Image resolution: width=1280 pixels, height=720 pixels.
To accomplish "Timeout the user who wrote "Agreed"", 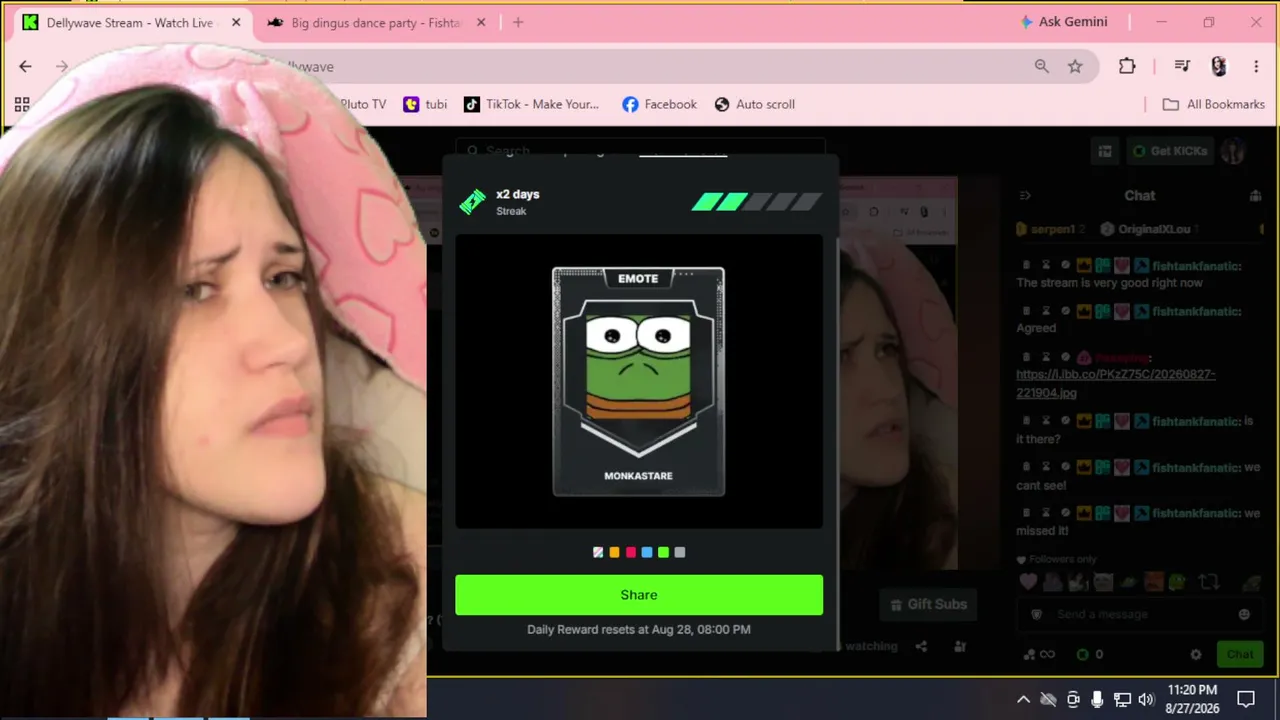I will click(x=1046, y=311).
